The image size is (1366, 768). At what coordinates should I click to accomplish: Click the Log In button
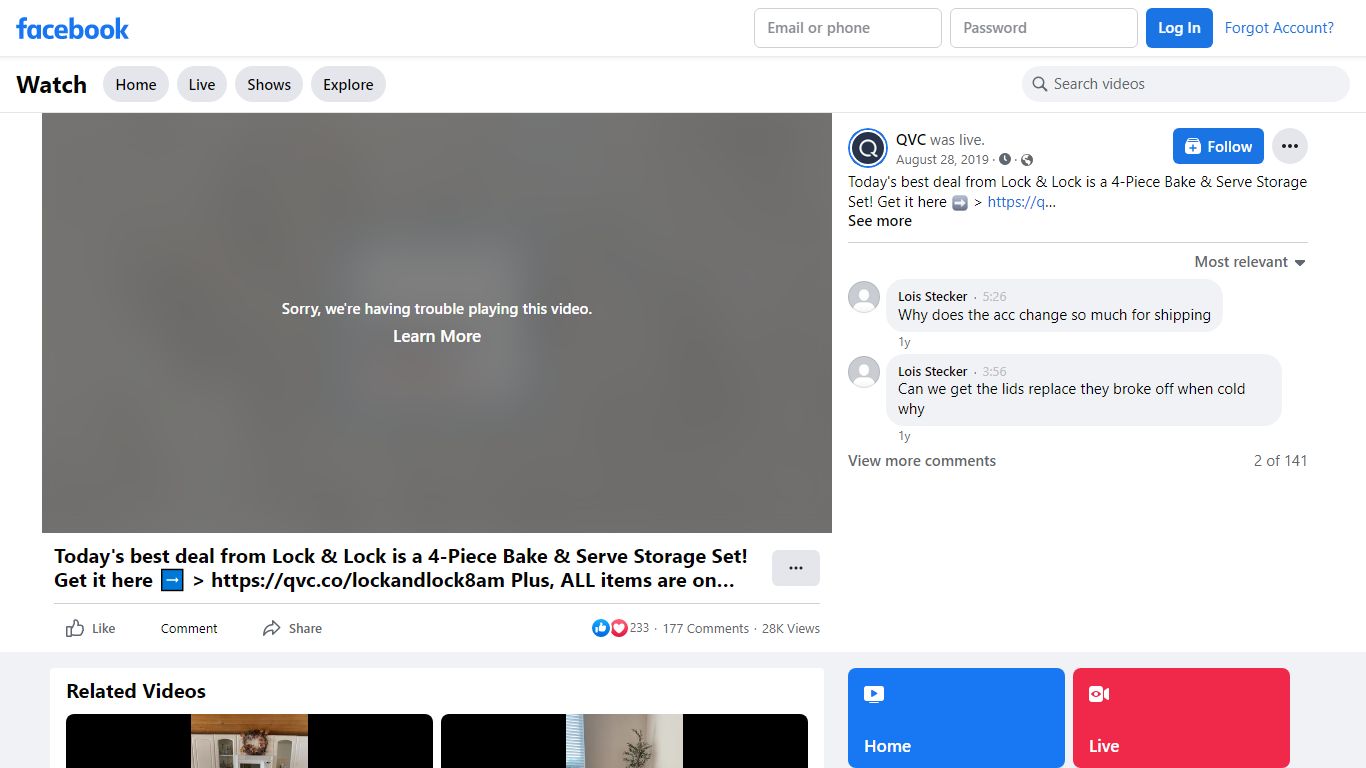point(1179,28)
